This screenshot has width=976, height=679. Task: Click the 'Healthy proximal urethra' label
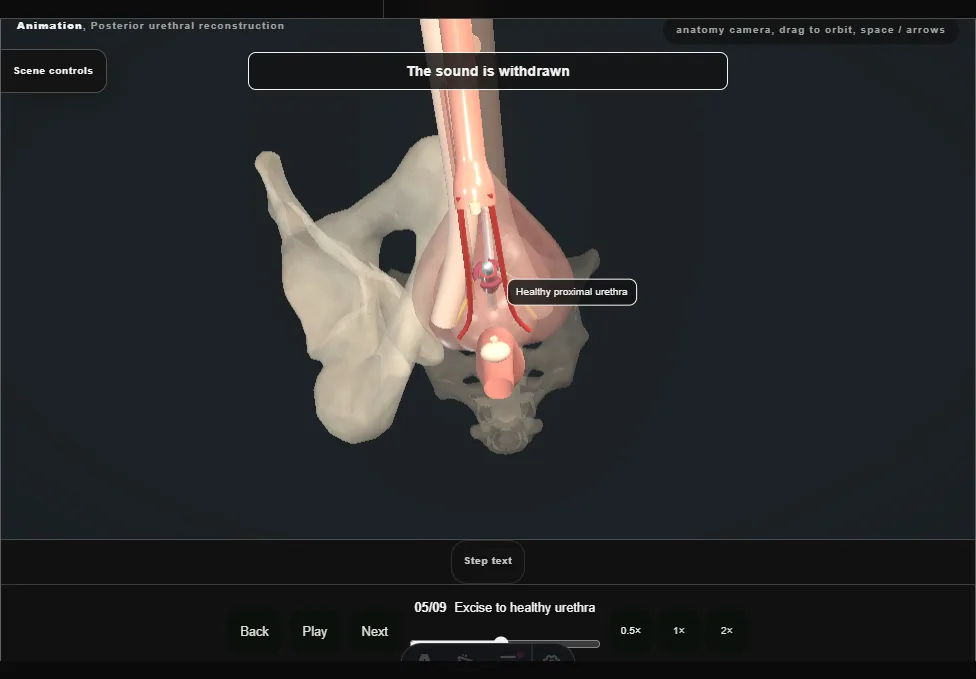click(572, 292)
